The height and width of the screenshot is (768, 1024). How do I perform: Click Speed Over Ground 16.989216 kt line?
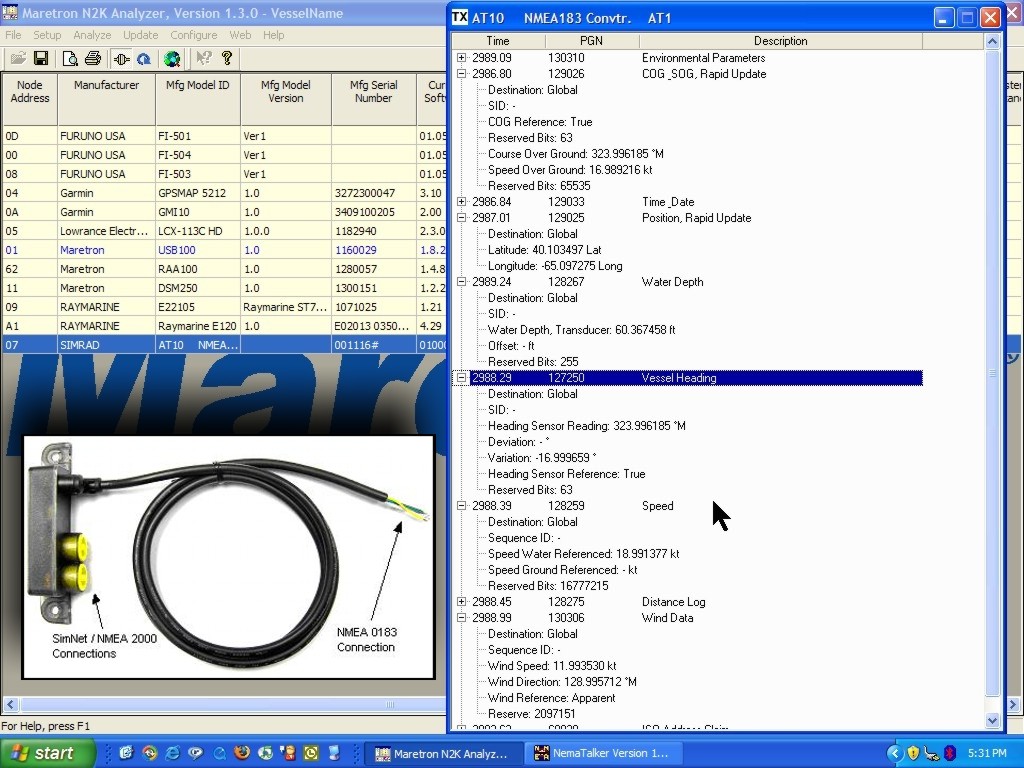tap(570, 170)
